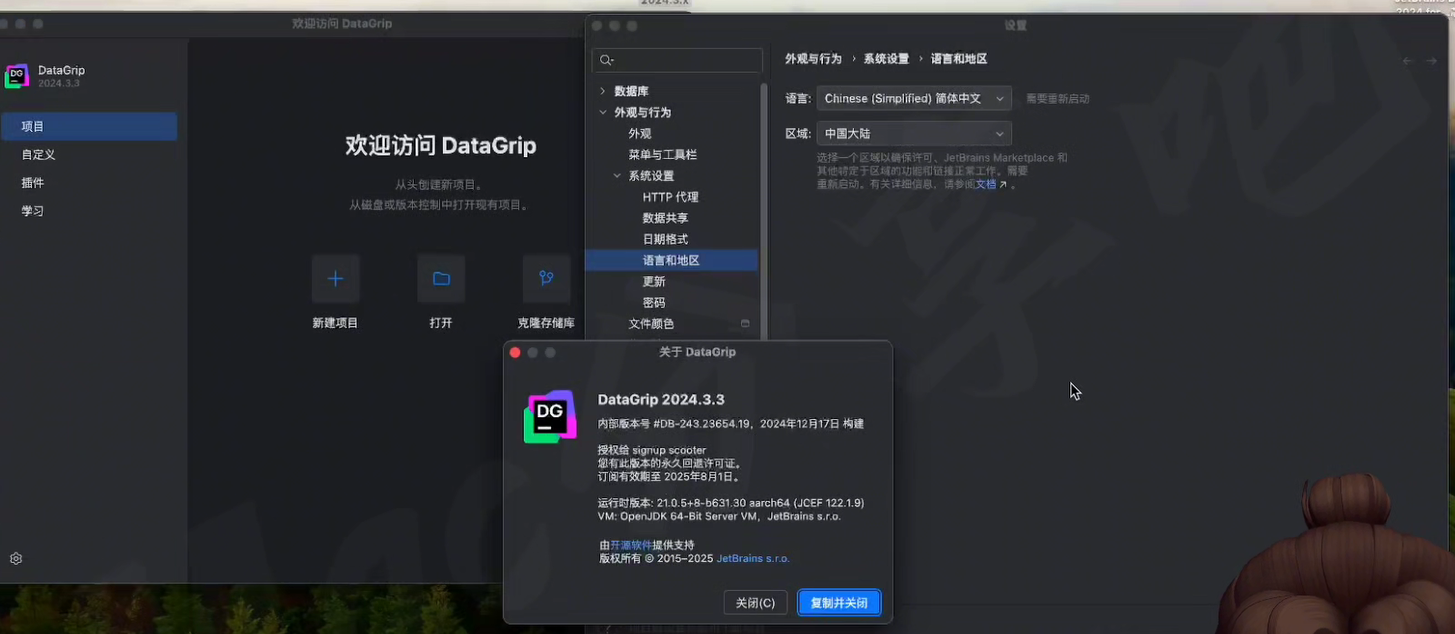Select 外观 in the settings tree
Screen dimensions: 1455x634
640,133
